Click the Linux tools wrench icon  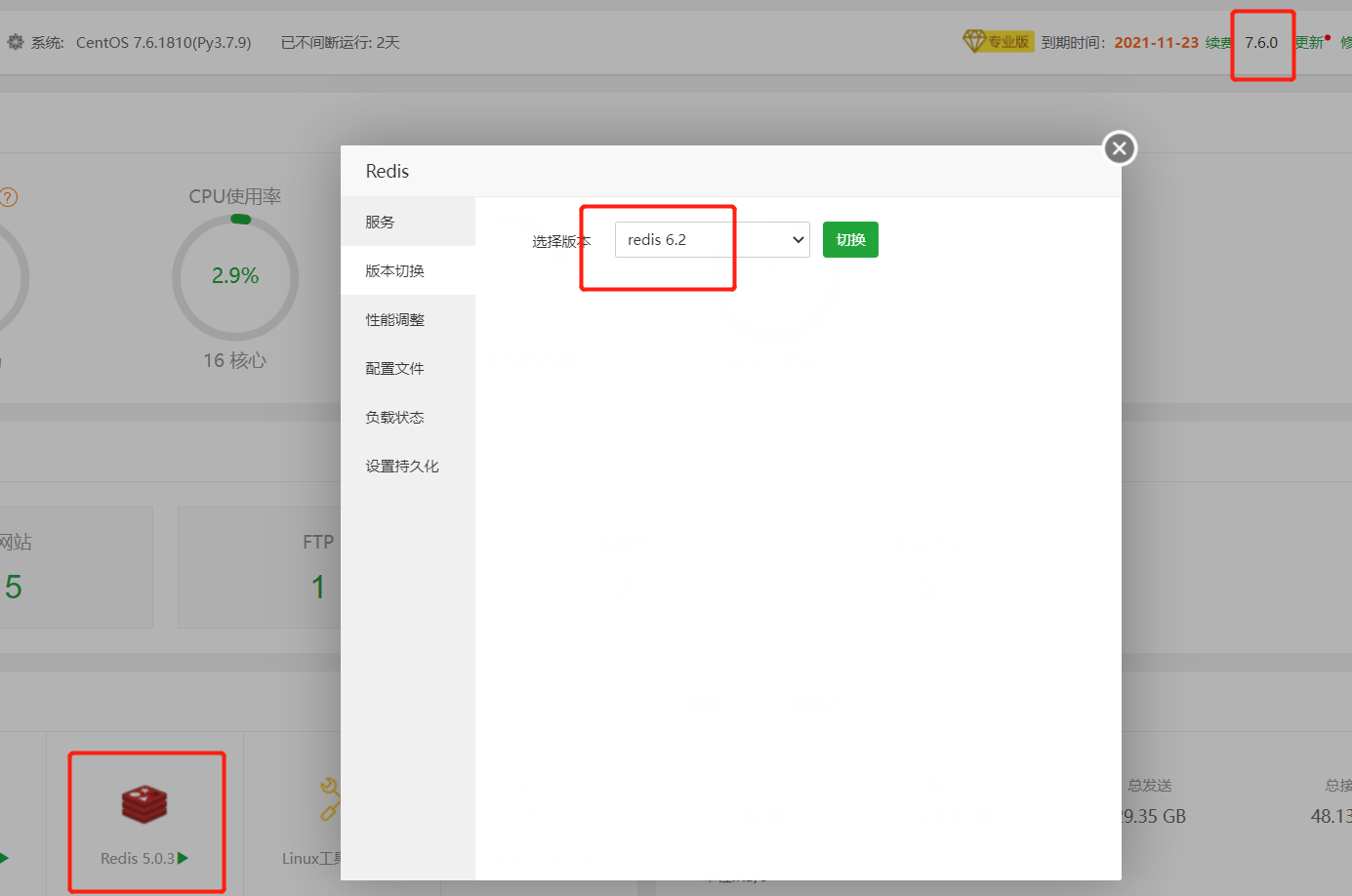point(330,798)
